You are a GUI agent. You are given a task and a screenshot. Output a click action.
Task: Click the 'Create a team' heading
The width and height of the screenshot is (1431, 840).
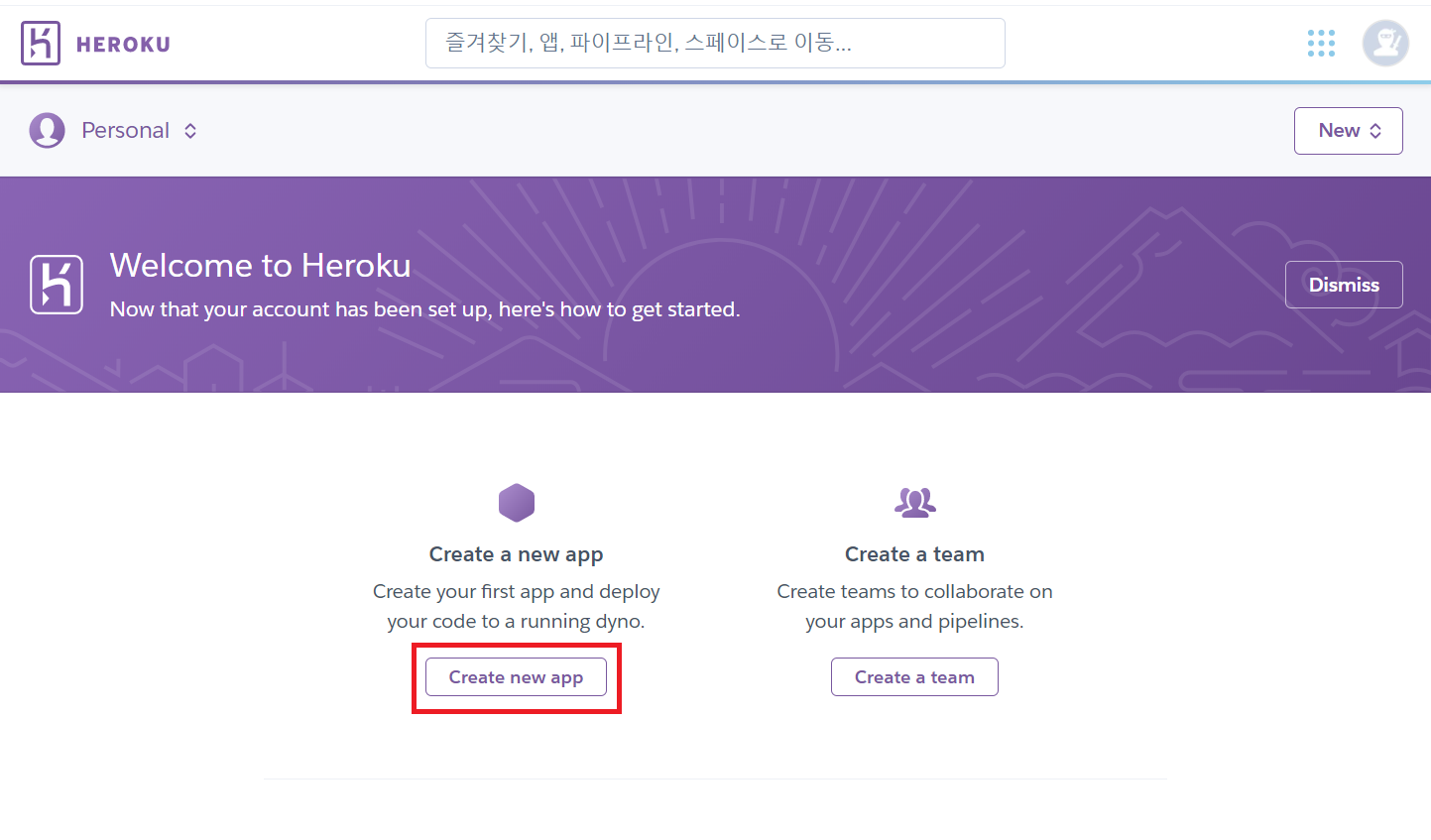tap(914, 554)
